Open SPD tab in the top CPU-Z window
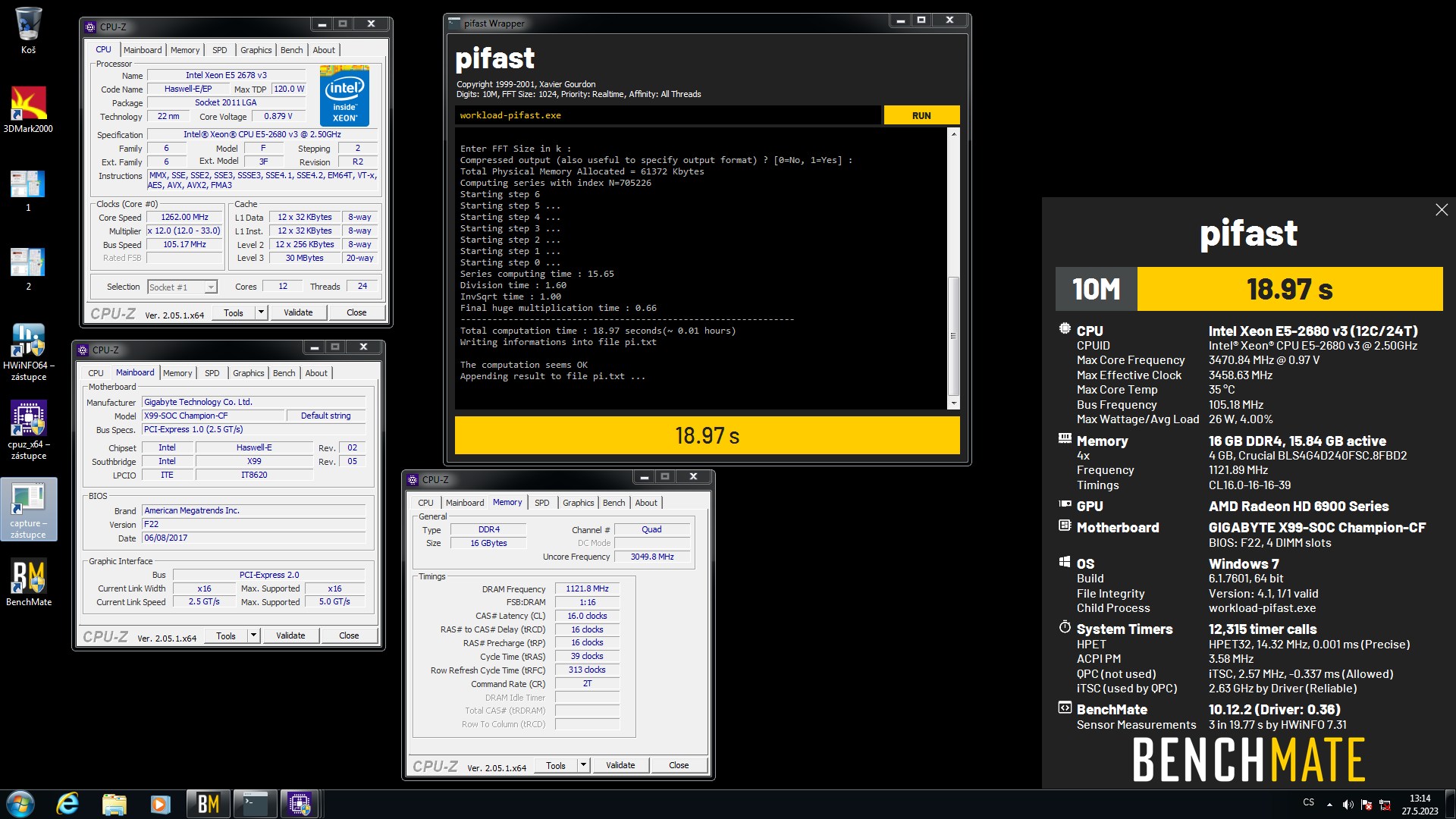 click(x=219, y=50)
